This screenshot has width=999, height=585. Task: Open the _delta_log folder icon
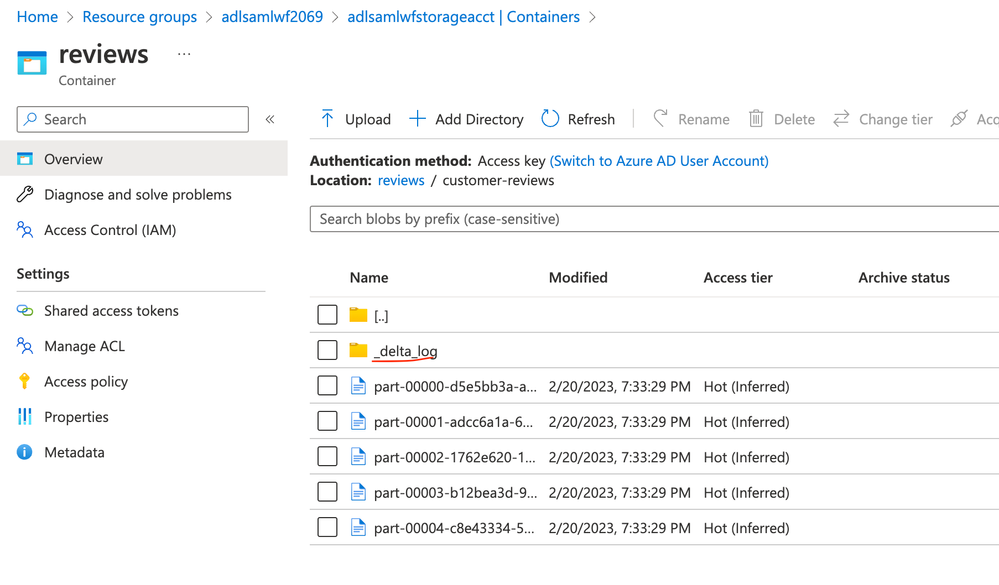(x=358, y=351)
